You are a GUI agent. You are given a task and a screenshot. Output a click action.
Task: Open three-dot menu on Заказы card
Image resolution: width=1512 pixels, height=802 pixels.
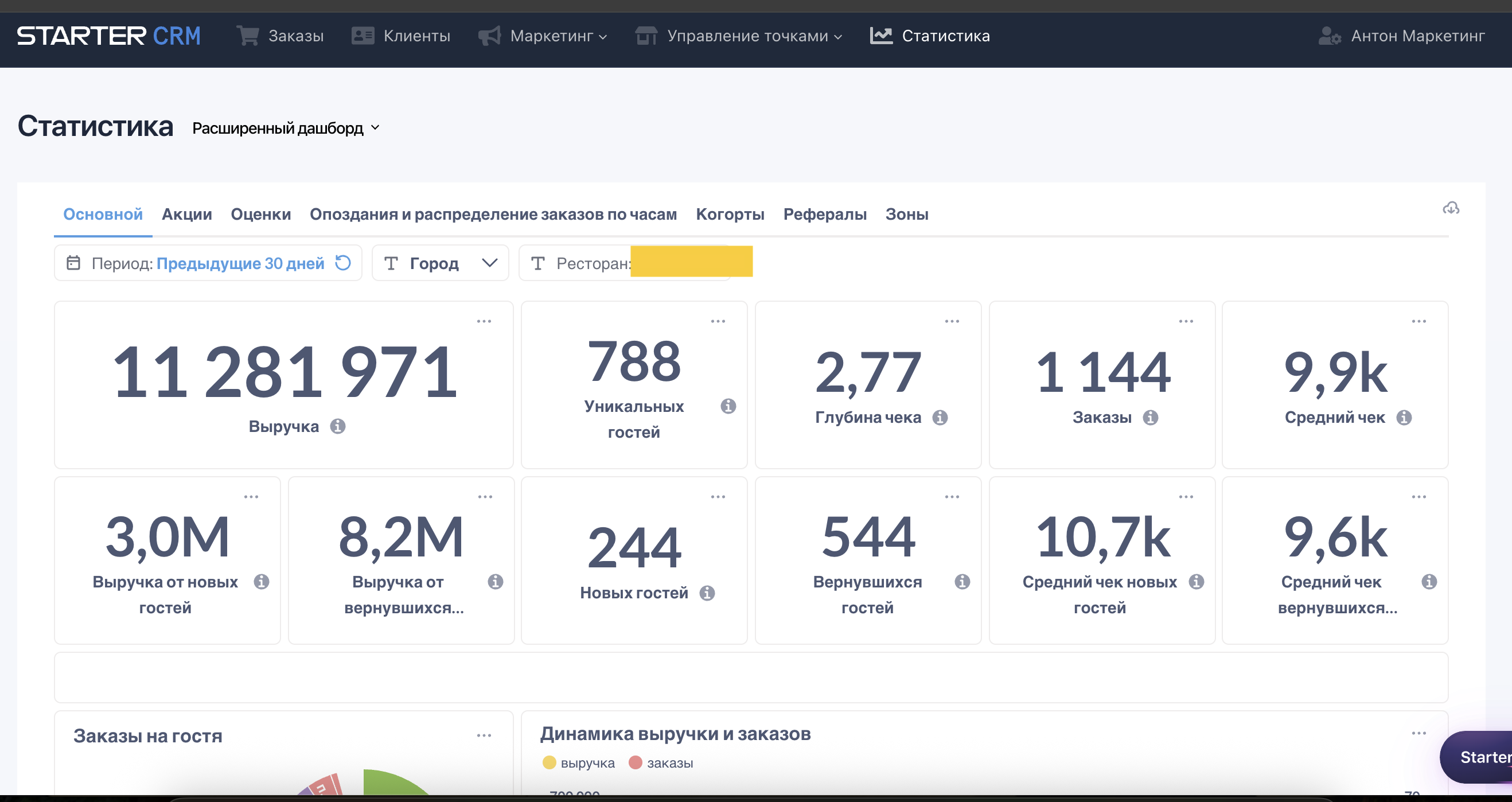(x=1186, y=321)
